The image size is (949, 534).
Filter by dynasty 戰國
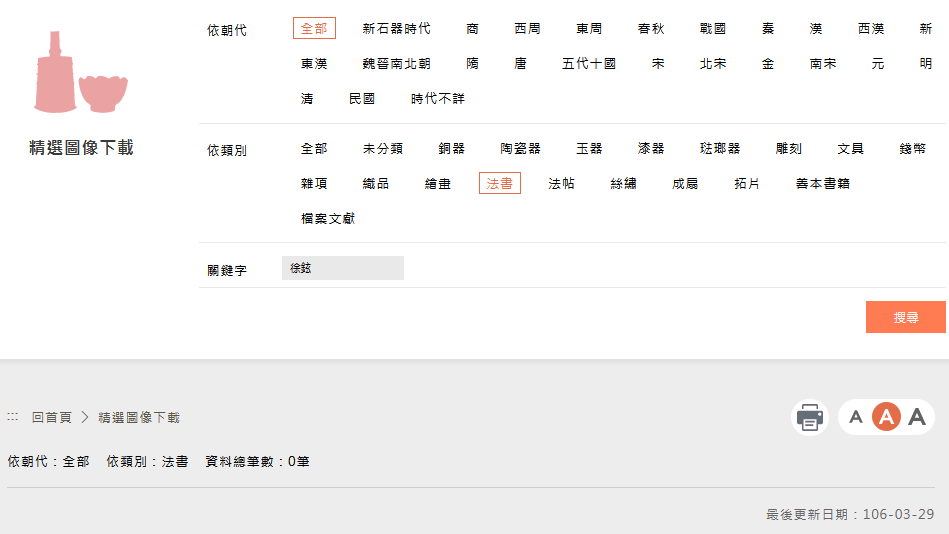[x=713, y=28]
